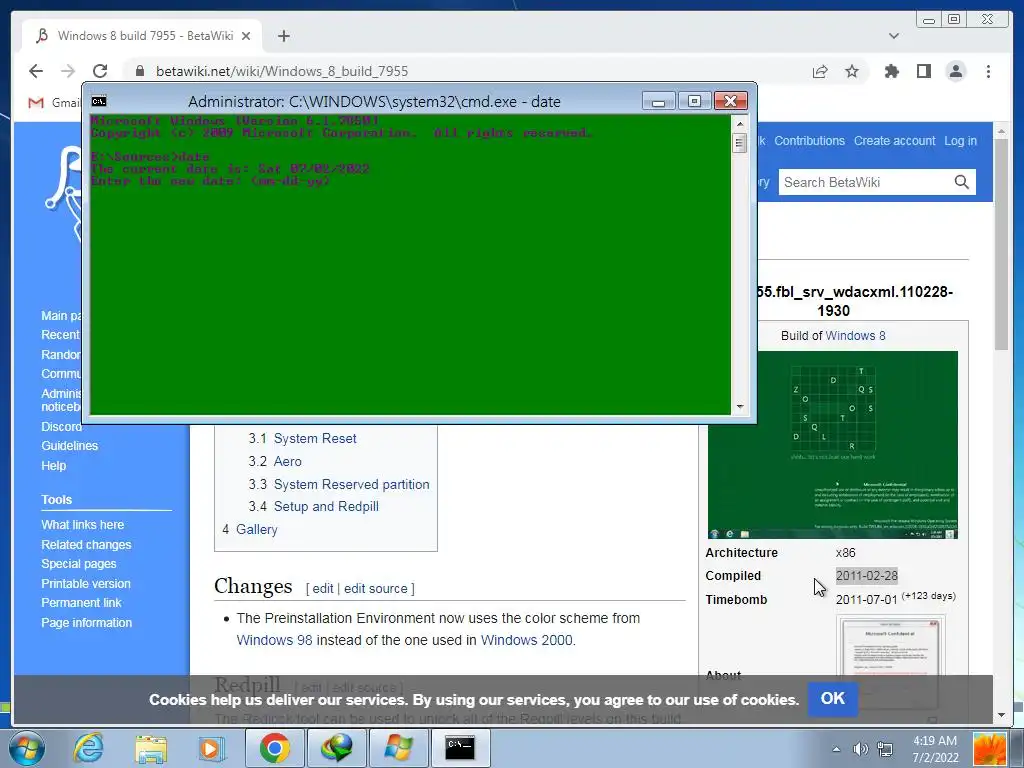Open the volume speaker tray icon
The width and height of the screenshot is (1024, 768).
(861, 749)
